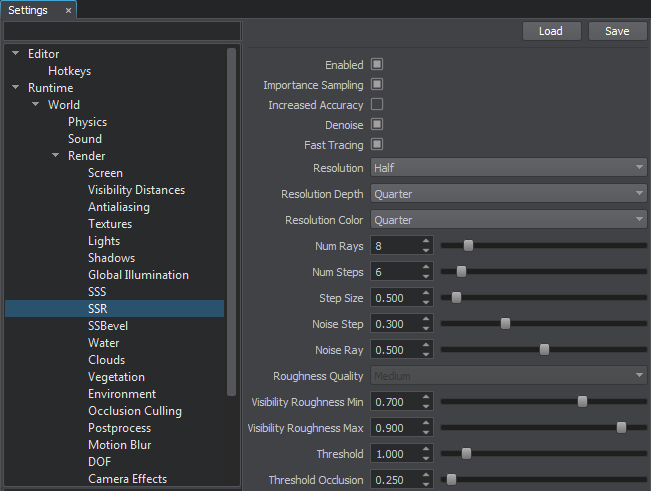Collapse the Editor tree section

tap(16, 54)
